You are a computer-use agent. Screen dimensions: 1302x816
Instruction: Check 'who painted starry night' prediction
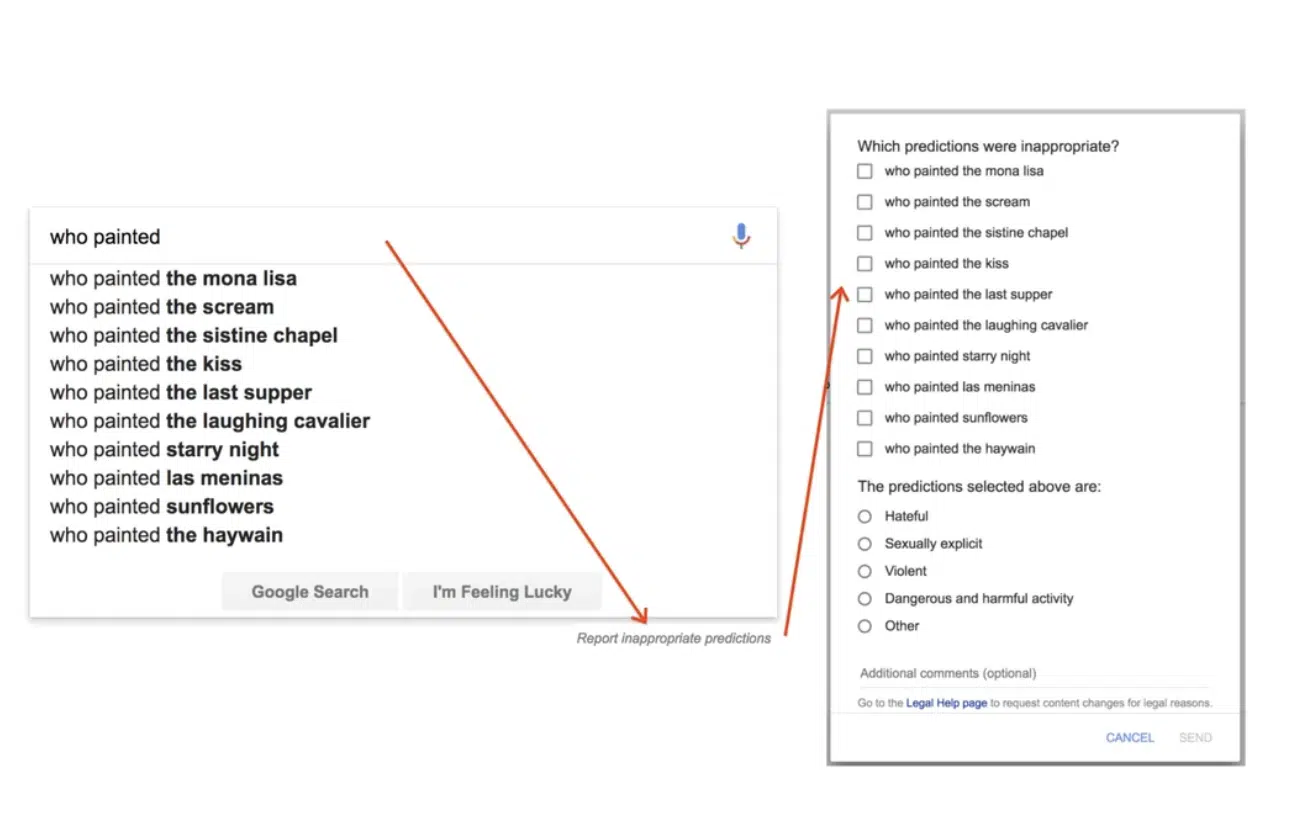click(865, 356)
